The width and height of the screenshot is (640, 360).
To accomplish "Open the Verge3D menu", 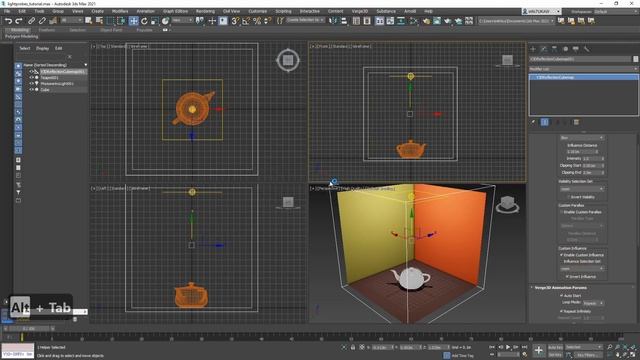I will 360,11.
